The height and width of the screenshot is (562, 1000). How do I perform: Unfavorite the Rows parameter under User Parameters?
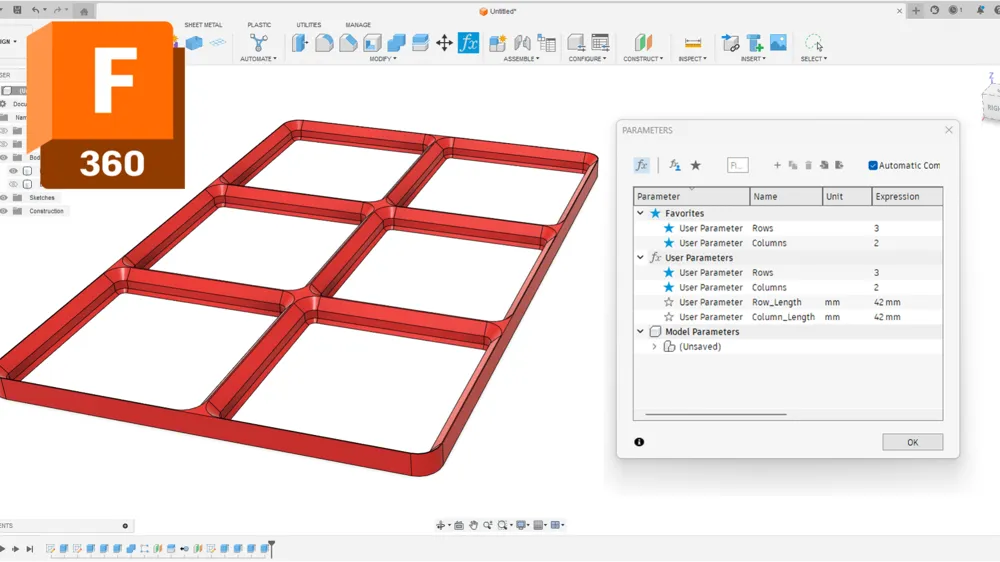click(x=668, y=272)
